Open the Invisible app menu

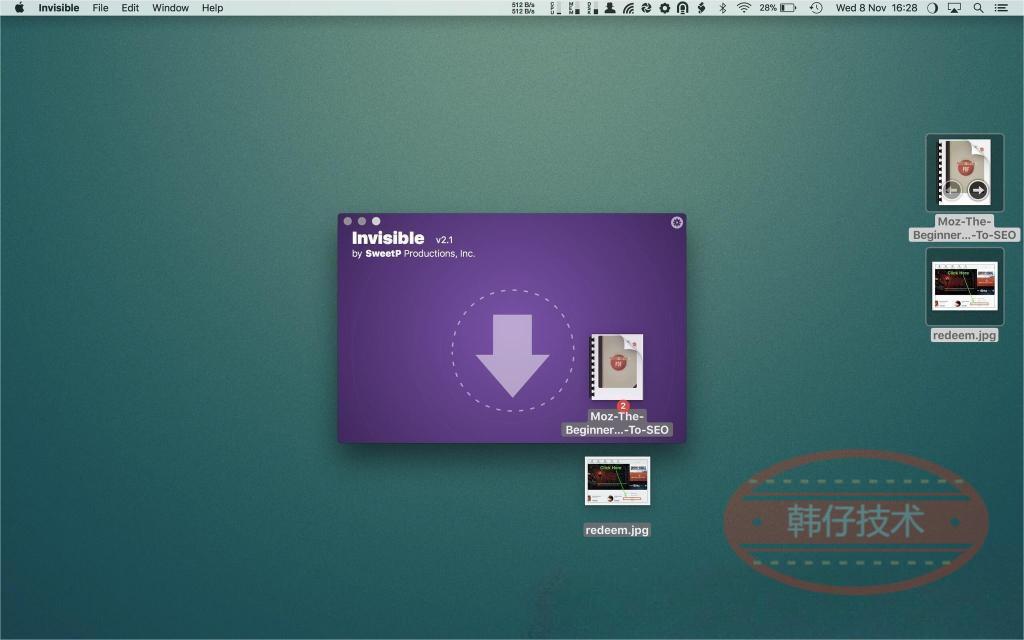coord(59,8)
